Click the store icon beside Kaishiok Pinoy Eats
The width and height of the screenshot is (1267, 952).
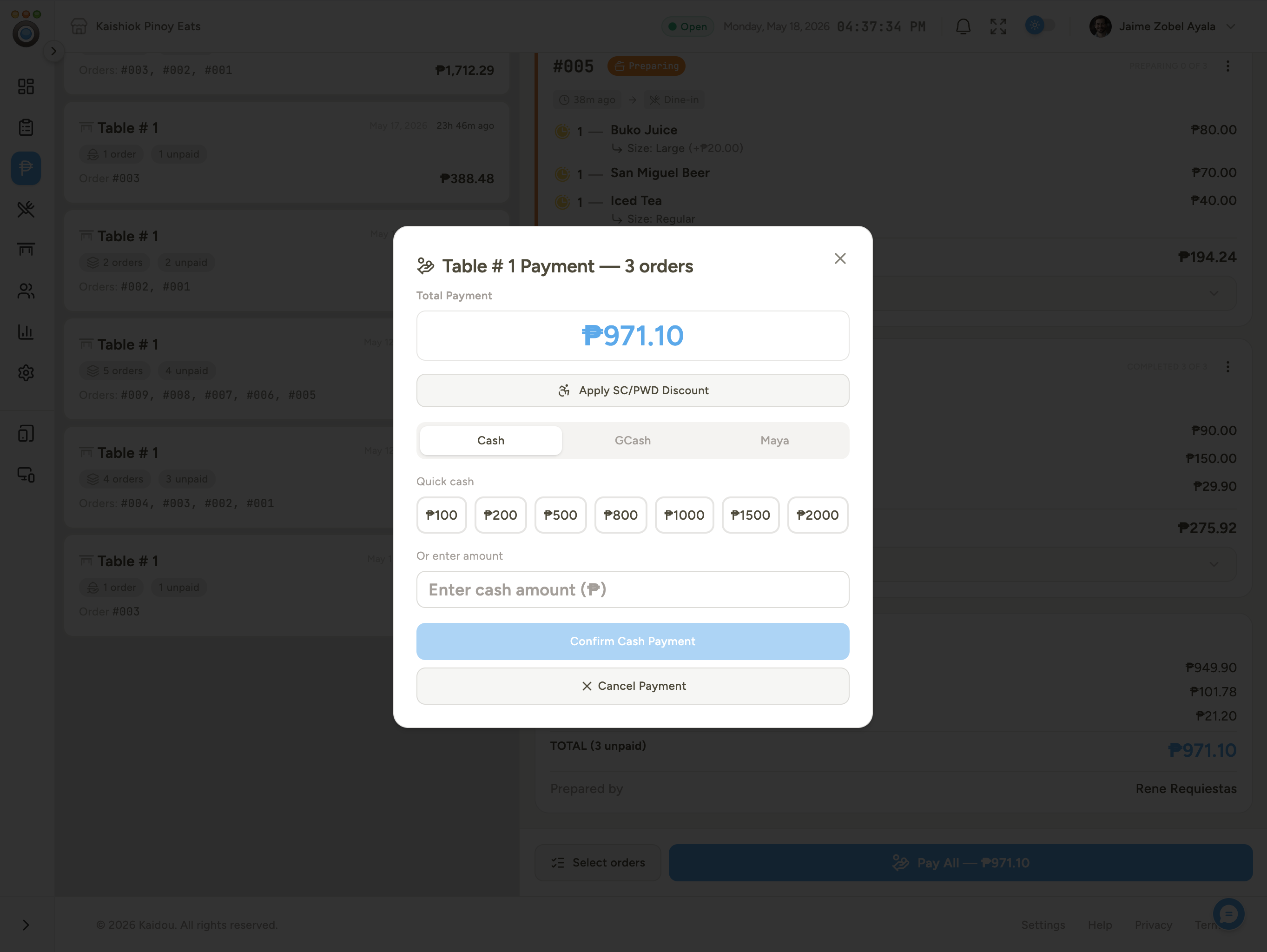(79, 26)
